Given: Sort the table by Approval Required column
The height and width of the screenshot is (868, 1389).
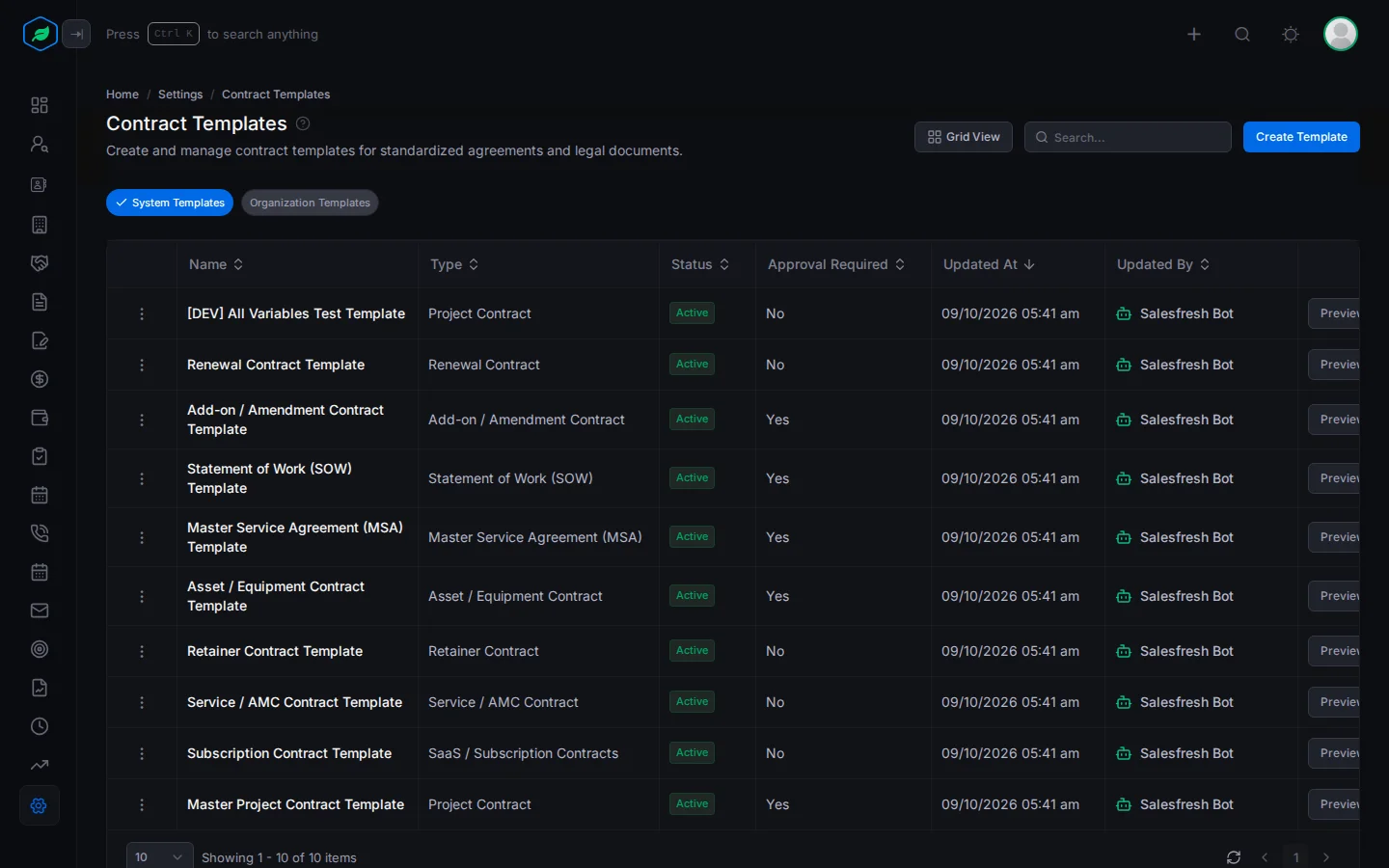Looking at the screenshot, I should [x=836, y=264].
